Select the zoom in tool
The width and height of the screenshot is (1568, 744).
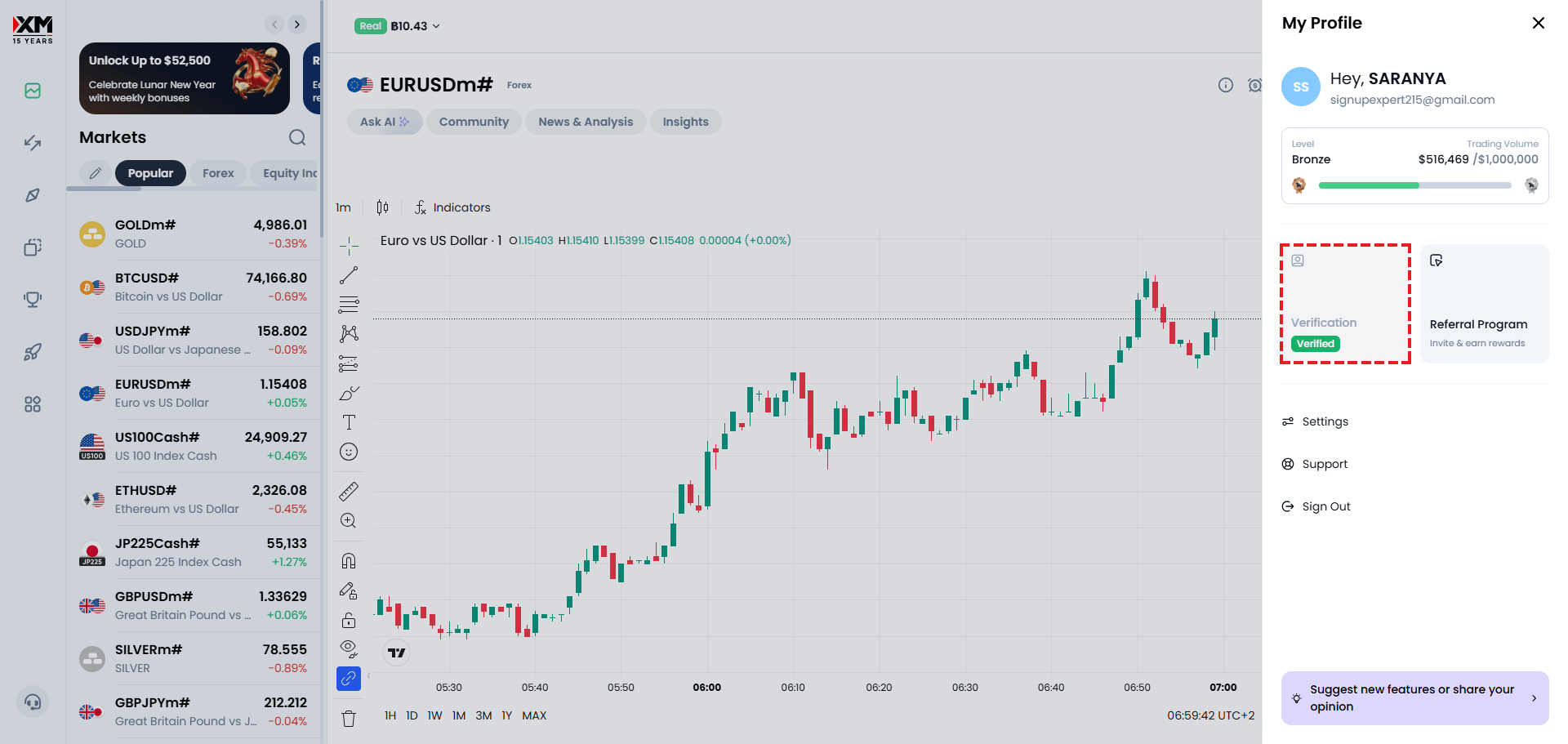coord(349,521)
